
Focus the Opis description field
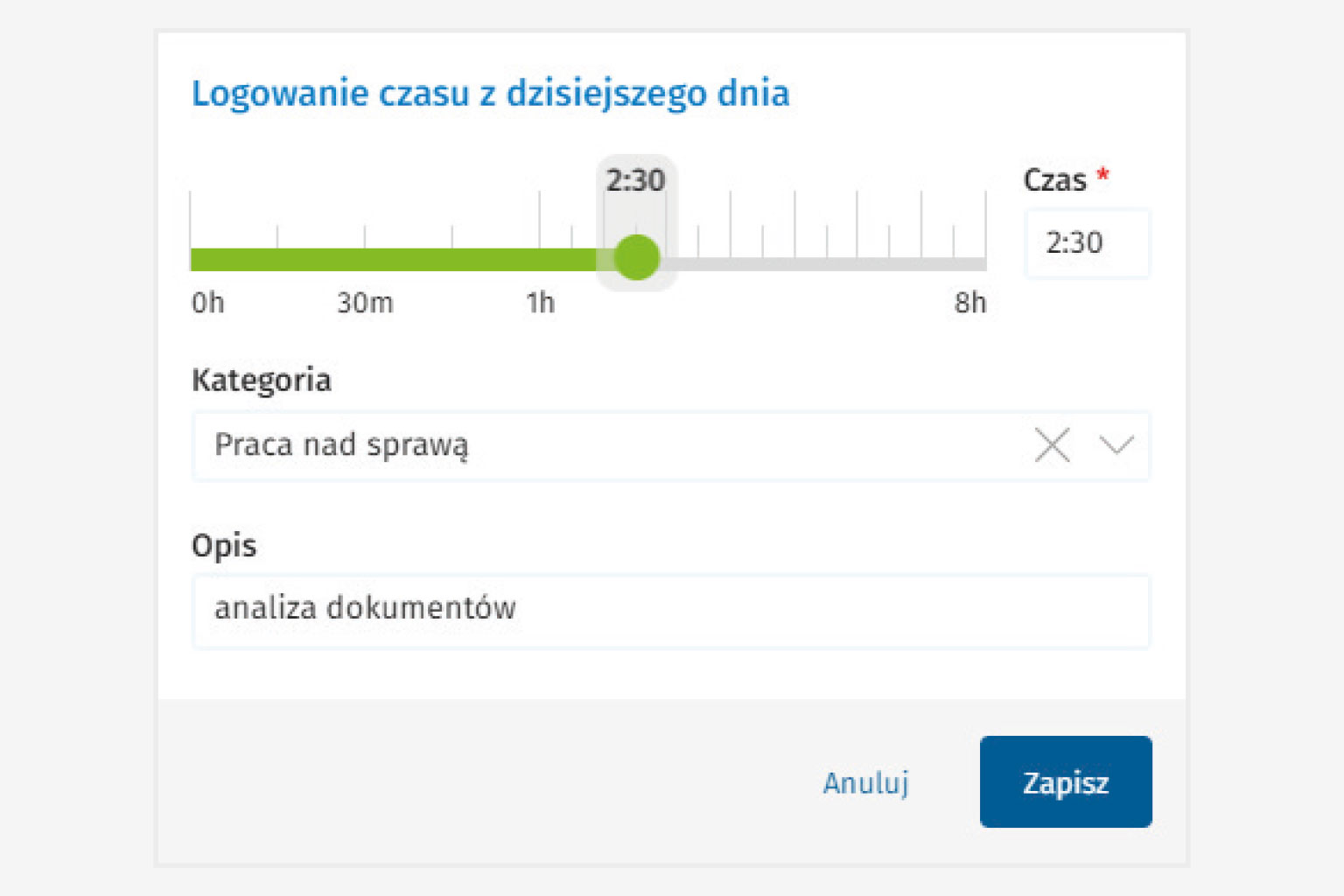[x=670, y=611]
